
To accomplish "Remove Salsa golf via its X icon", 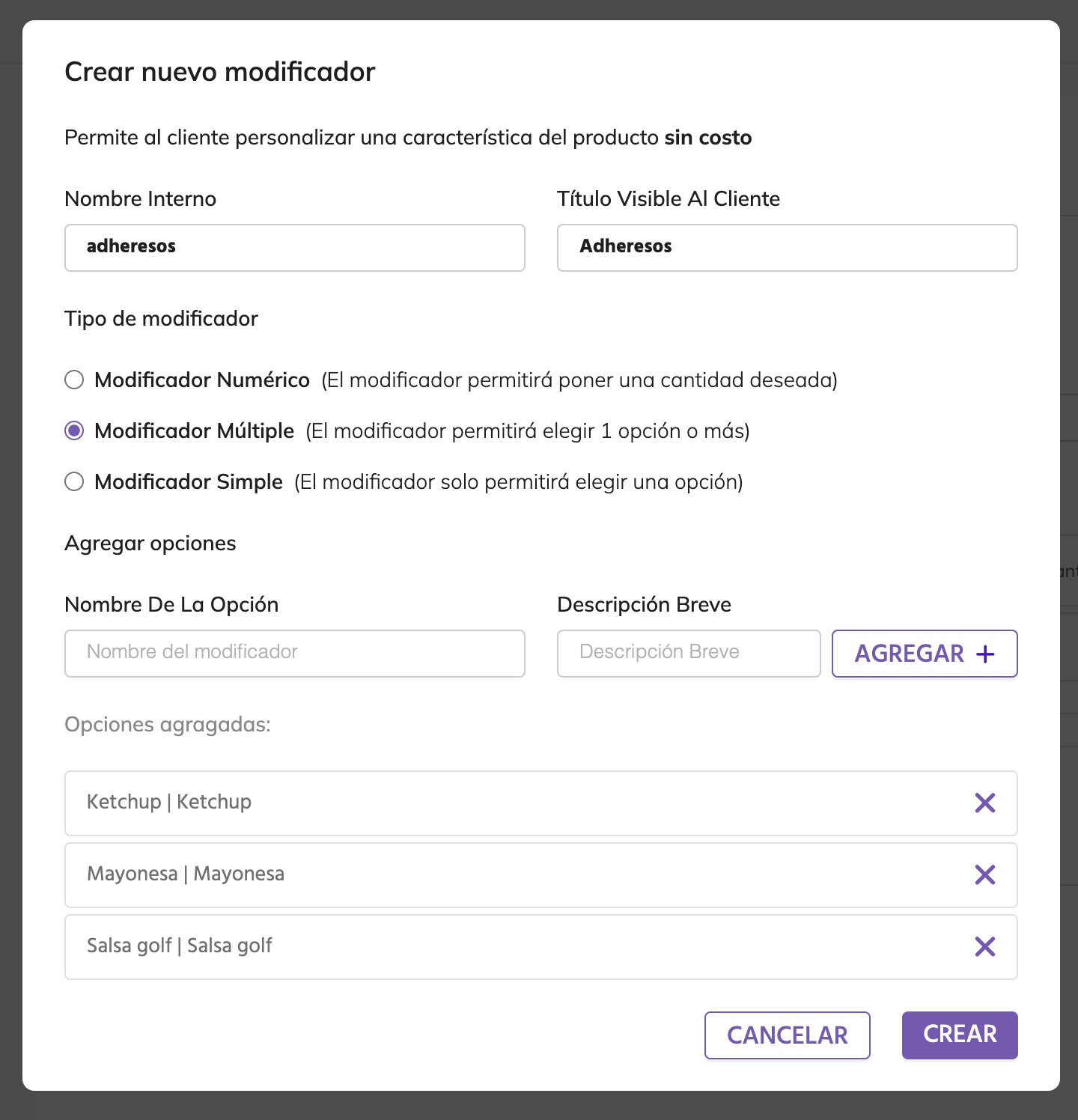I will (984, 946).
